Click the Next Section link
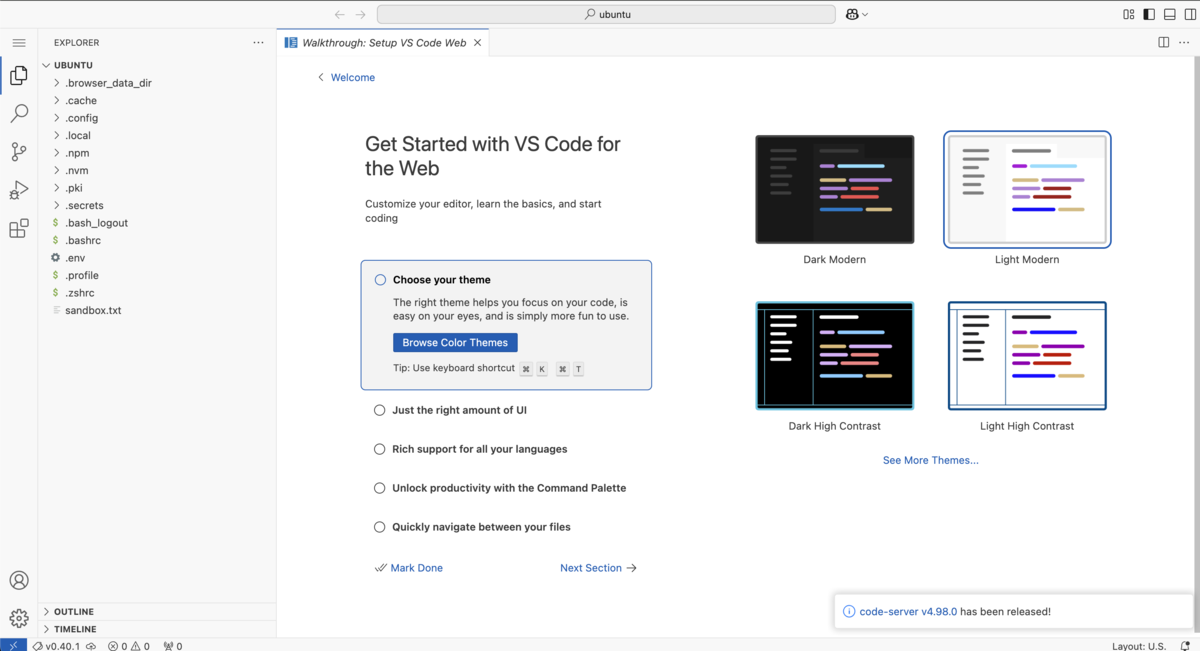 click(x=598, y=568)
